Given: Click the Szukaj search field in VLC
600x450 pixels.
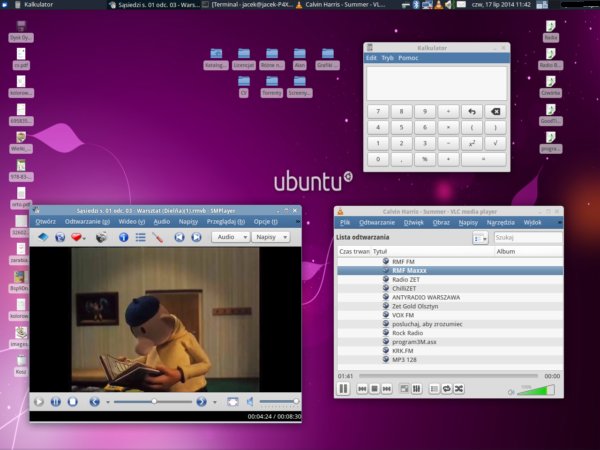Looking at the screenshot, I should [x=528, y=238].
